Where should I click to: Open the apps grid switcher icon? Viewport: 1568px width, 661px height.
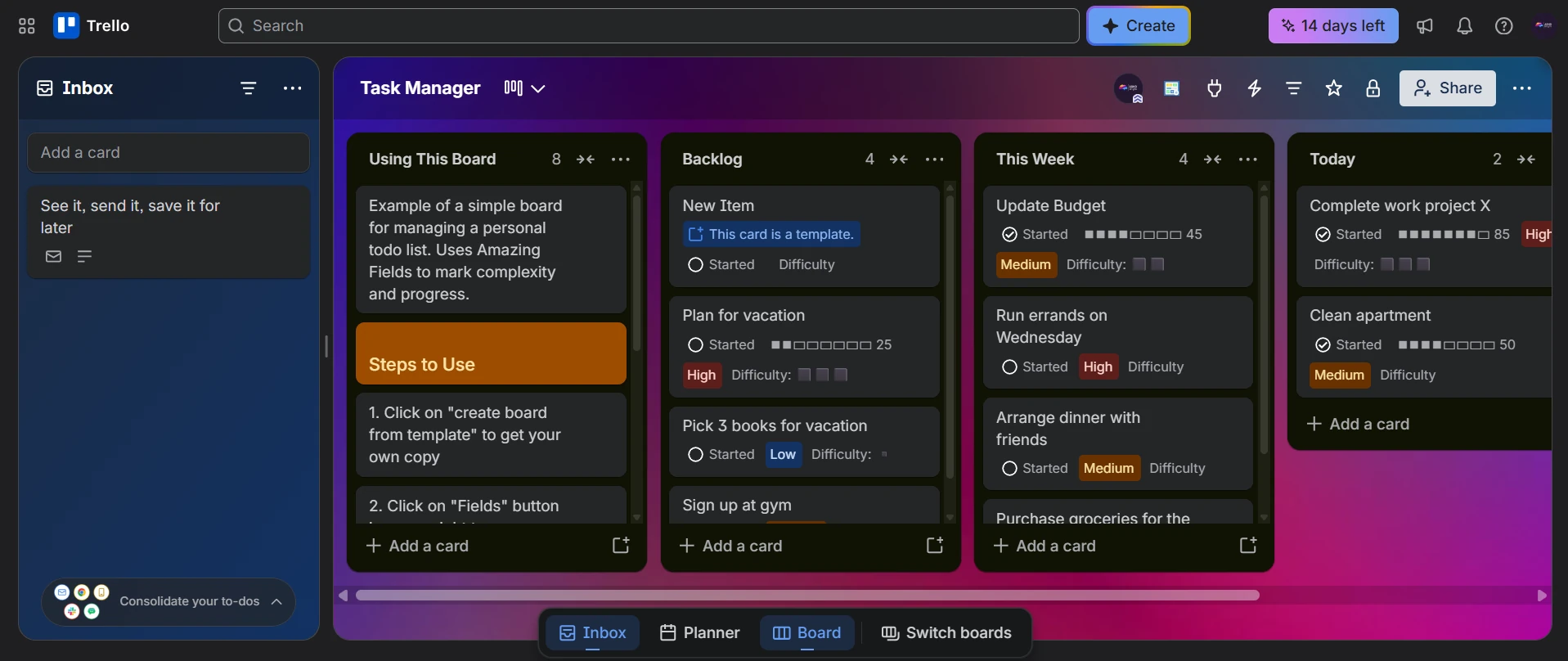[26, 26]
